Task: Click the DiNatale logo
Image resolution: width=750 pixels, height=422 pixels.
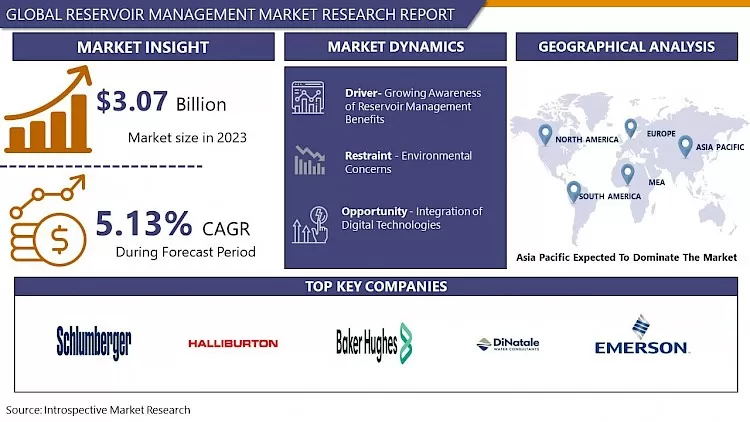Action: pyautogui.click(x=508, y=344)
